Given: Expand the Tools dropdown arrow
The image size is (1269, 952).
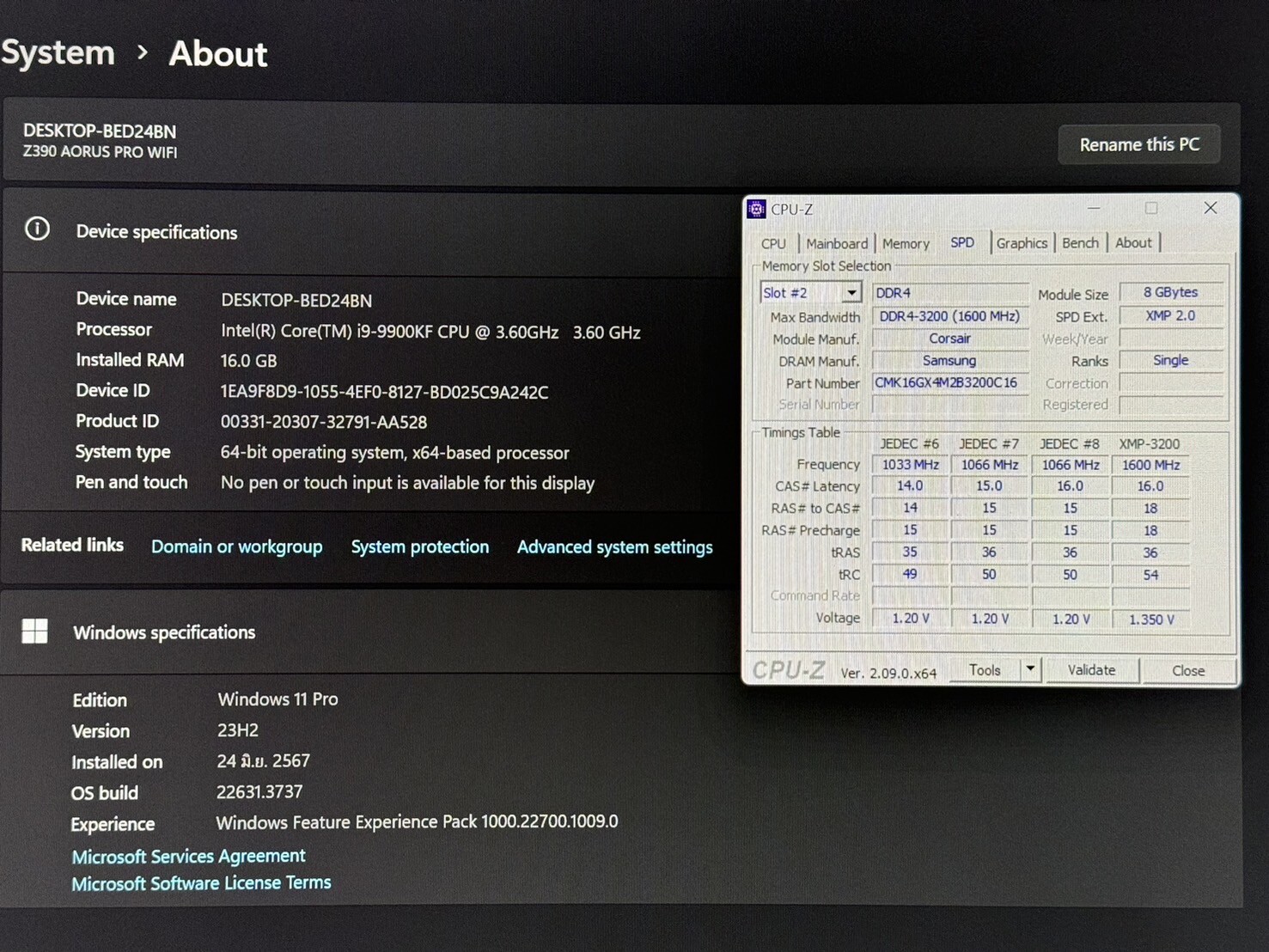Looking at the screenshot, I should click(x=1030, y=669).
